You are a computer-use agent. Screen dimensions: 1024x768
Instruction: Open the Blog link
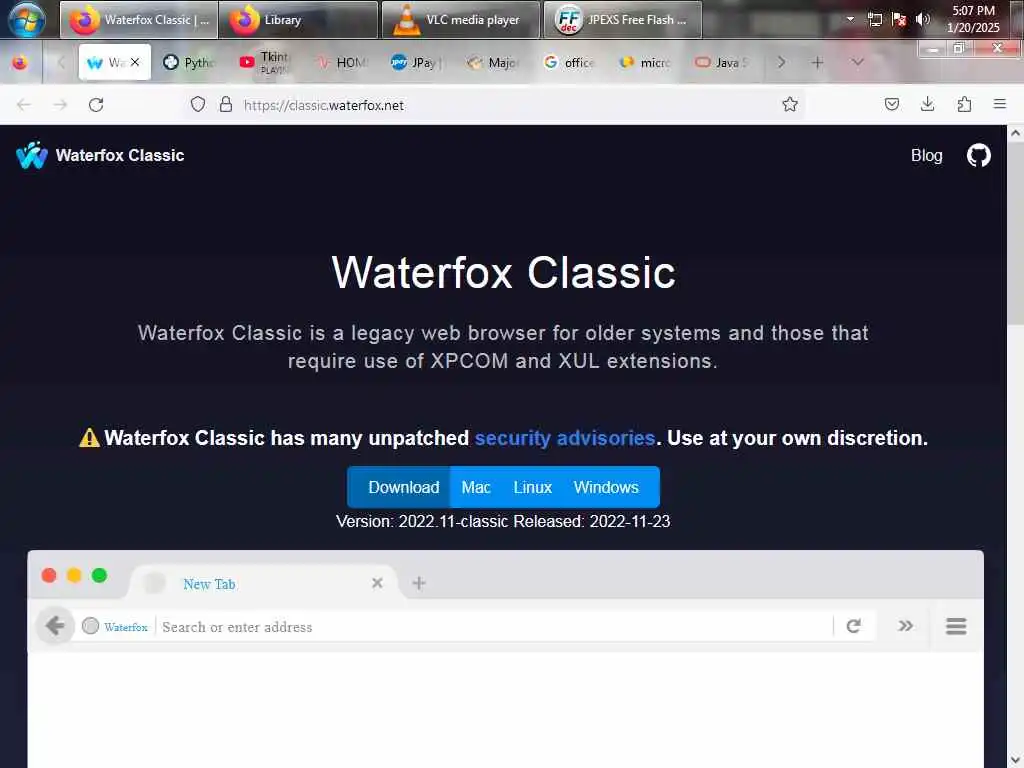(x=926, y=155)
